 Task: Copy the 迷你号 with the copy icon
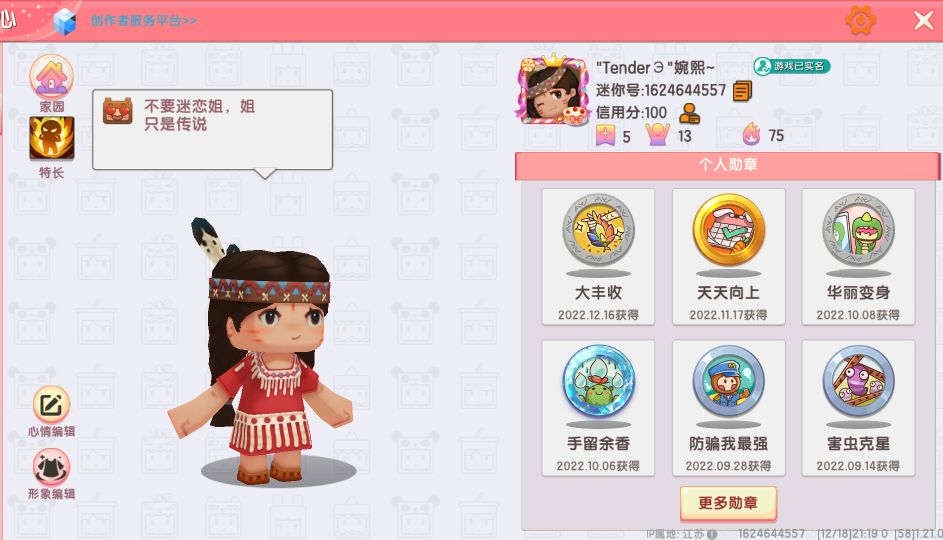(x=742, y=91)
